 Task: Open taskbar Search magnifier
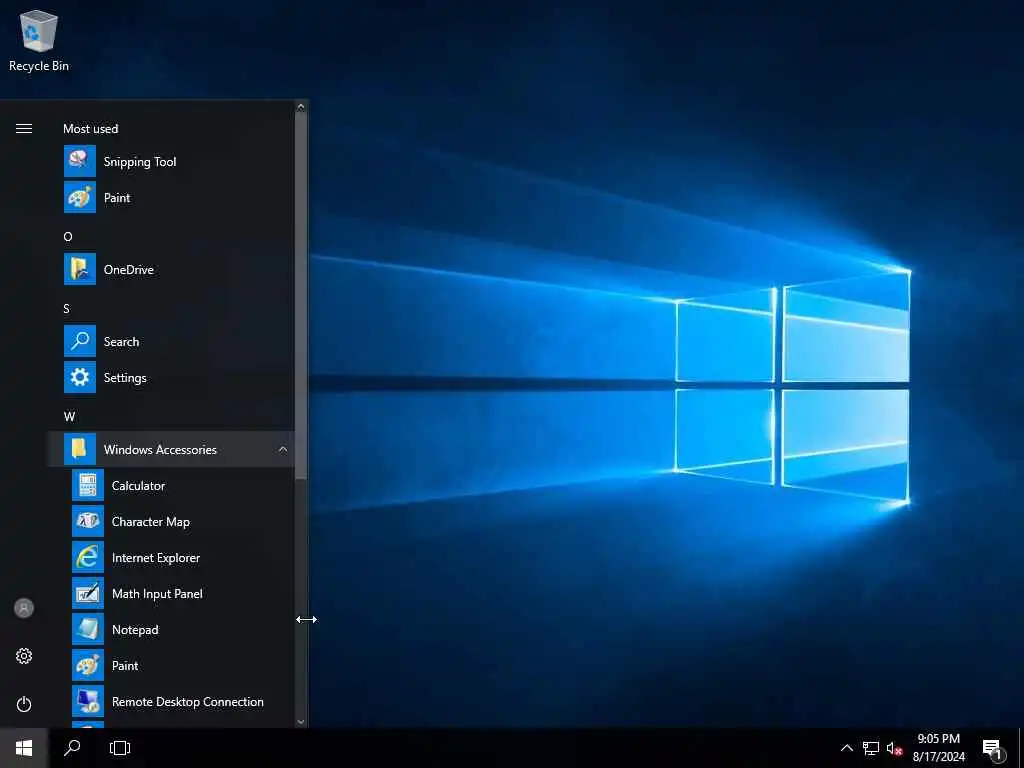(72, 748)
